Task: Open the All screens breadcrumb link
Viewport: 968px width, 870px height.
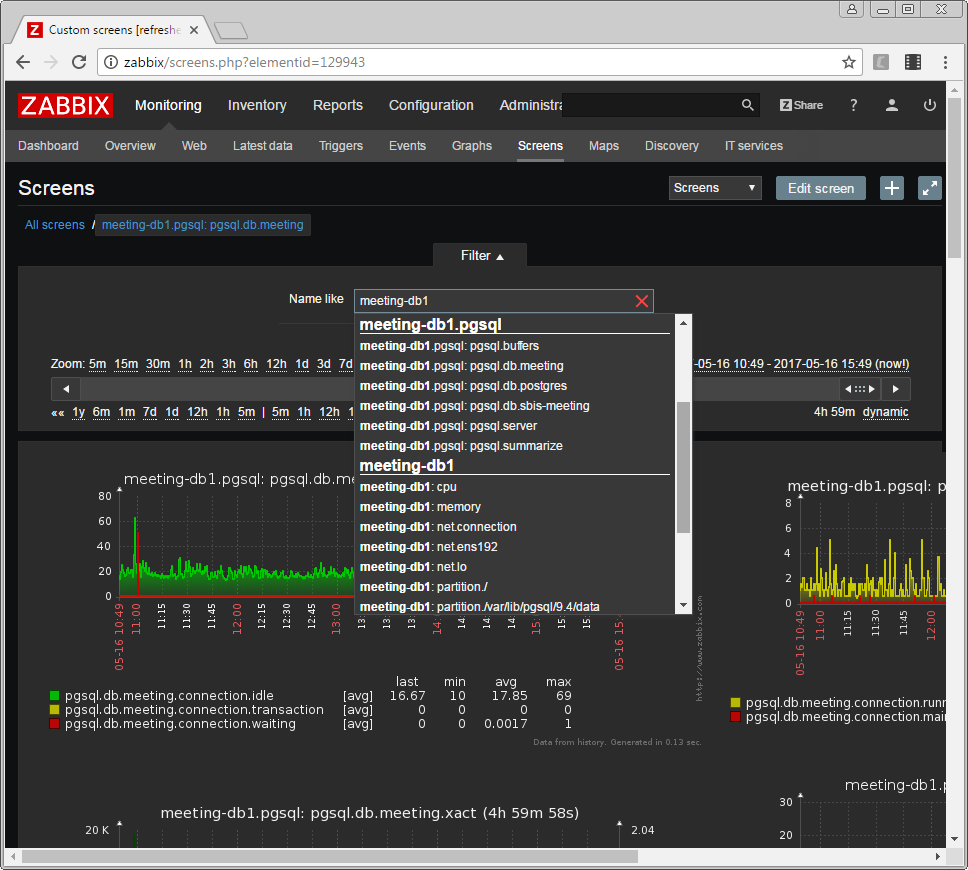Action: coord(54,225)
